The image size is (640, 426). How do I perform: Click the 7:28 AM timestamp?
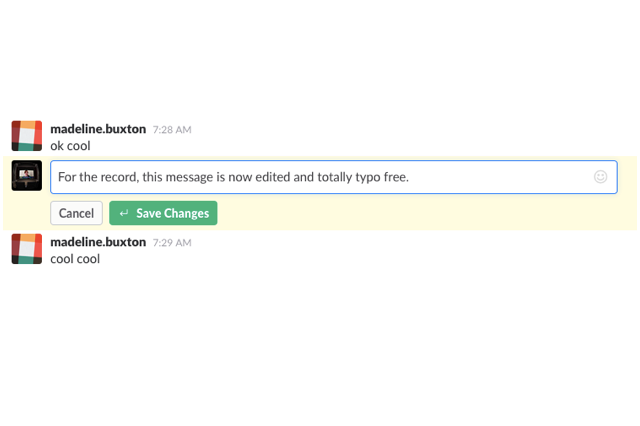tap(172, 130)
